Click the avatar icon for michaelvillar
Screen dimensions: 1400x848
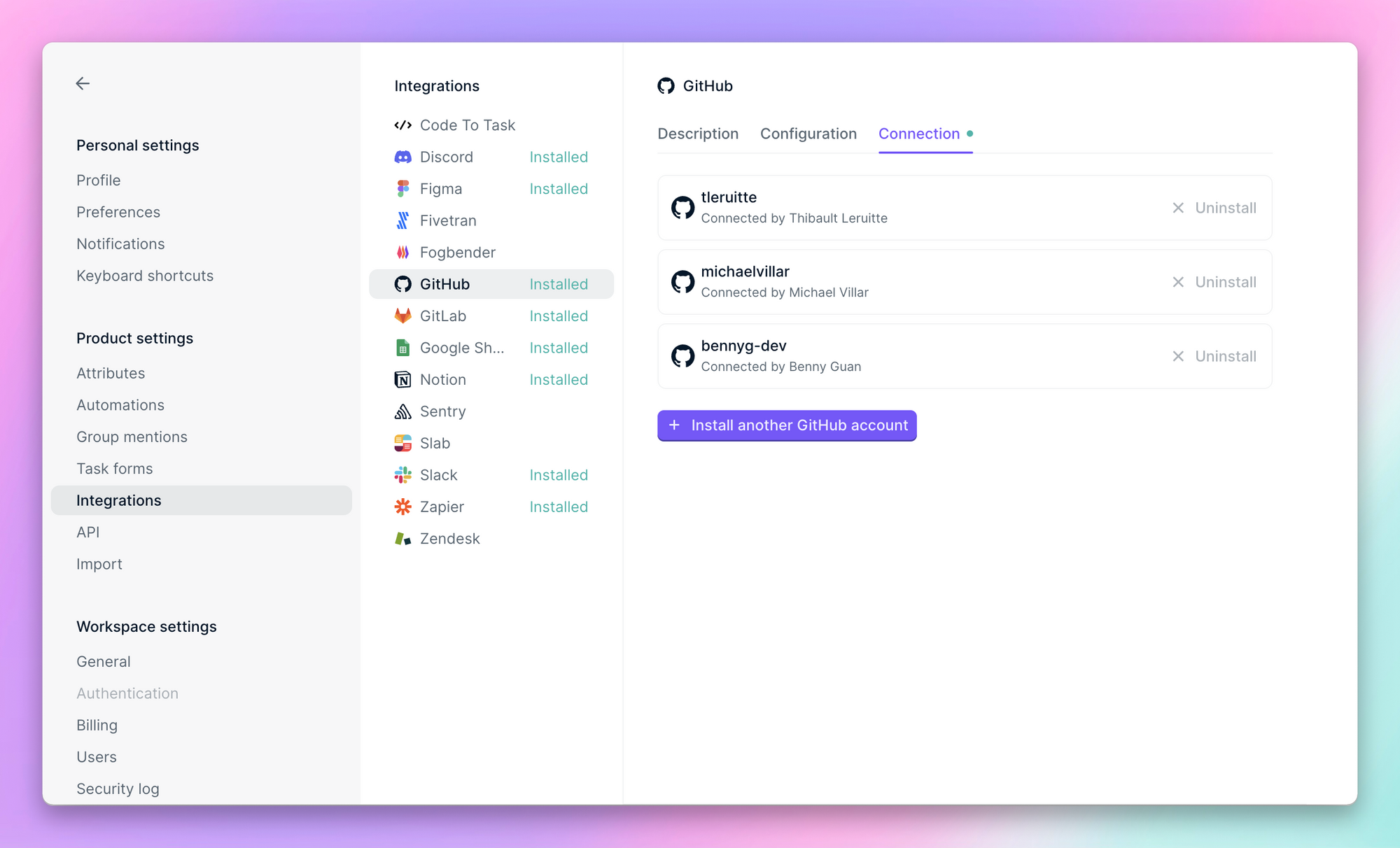(682, 282)
